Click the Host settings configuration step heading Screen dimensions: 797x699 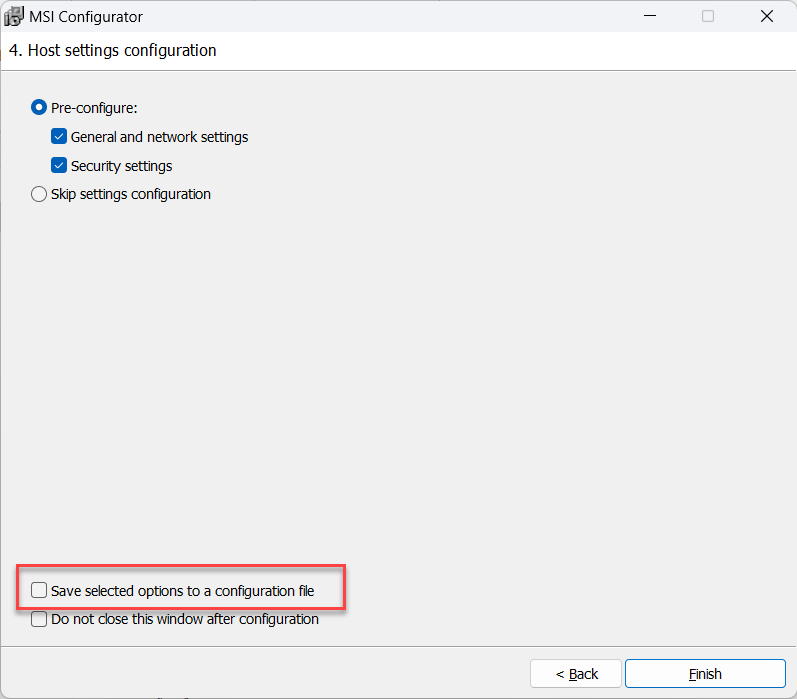pyautogui.click(x=113, y=50)
